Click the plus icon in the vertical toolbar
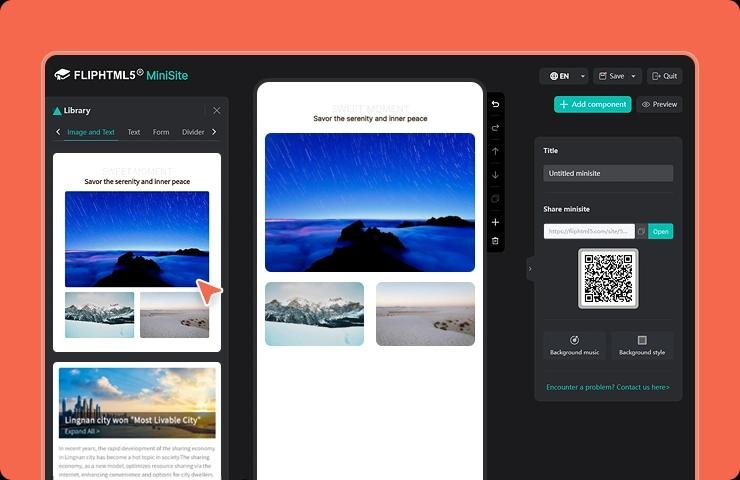The width and height of the screenshot is (740, 480). [x=495, y=222]
